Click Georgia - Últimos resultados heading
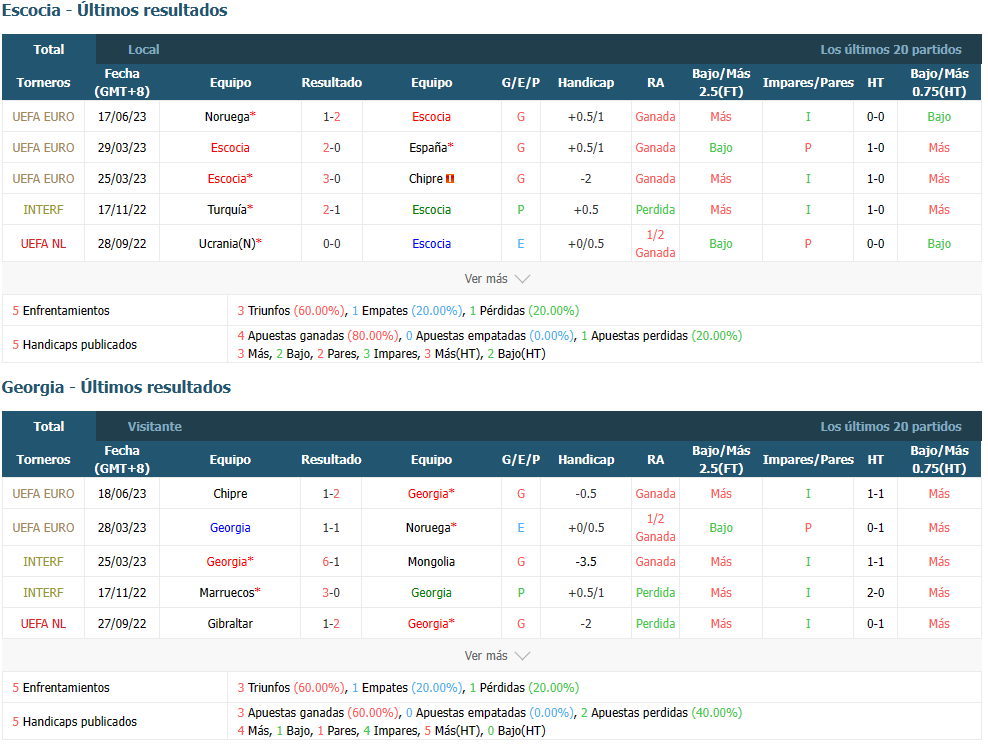 tap(117, 387)
